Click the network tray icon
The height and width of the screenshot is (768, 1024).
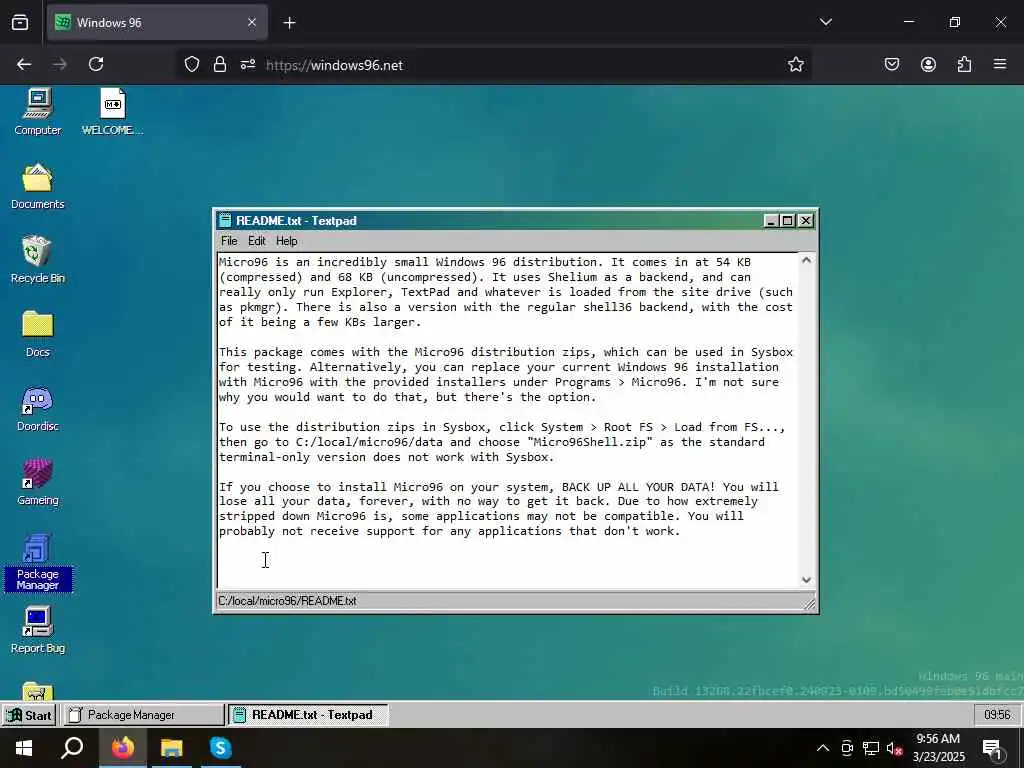click(871, 748)
